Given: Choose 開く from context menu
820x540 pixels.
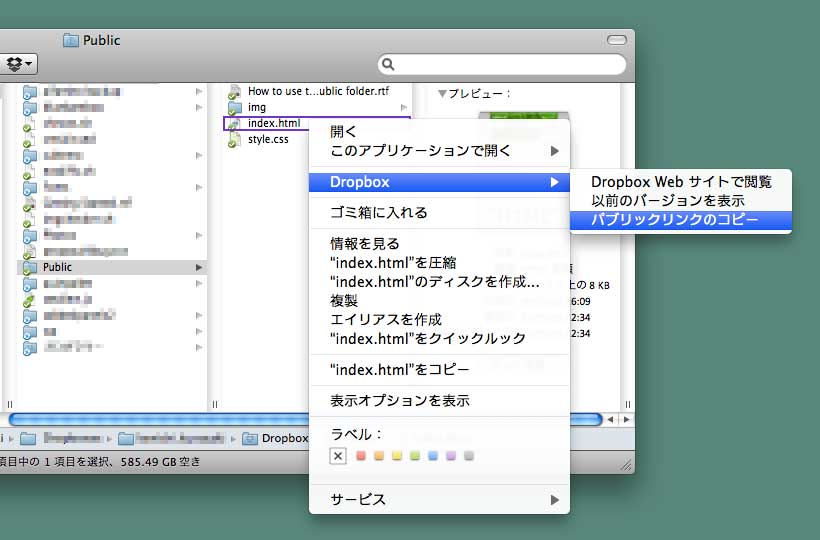Looking at the screenshot, I should 439,132.
